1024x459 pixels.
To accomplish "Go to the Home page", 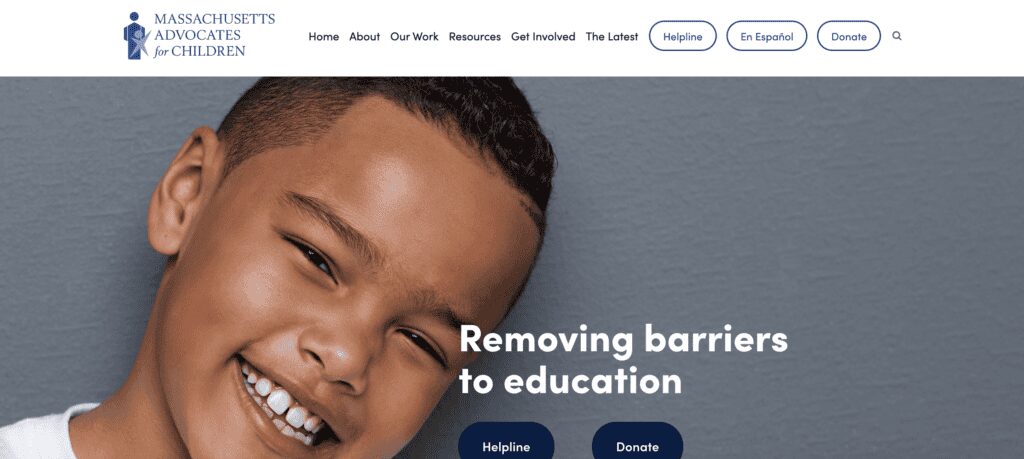I will point(324,37).
